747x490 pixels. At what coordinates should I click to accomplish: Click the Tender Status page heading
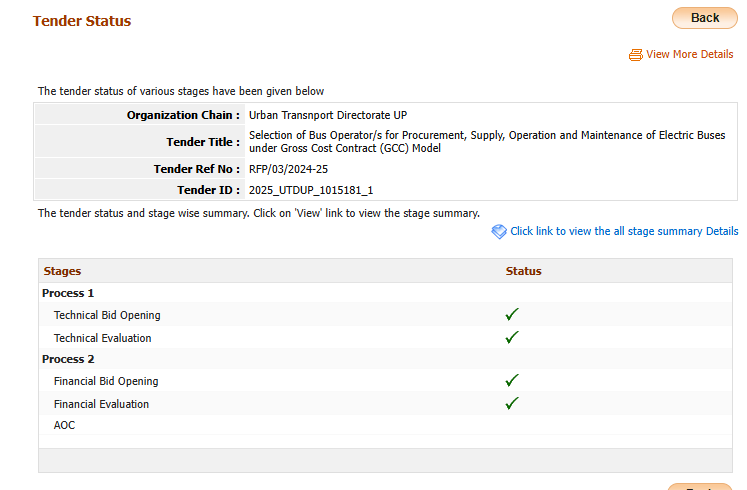(82, 21)
